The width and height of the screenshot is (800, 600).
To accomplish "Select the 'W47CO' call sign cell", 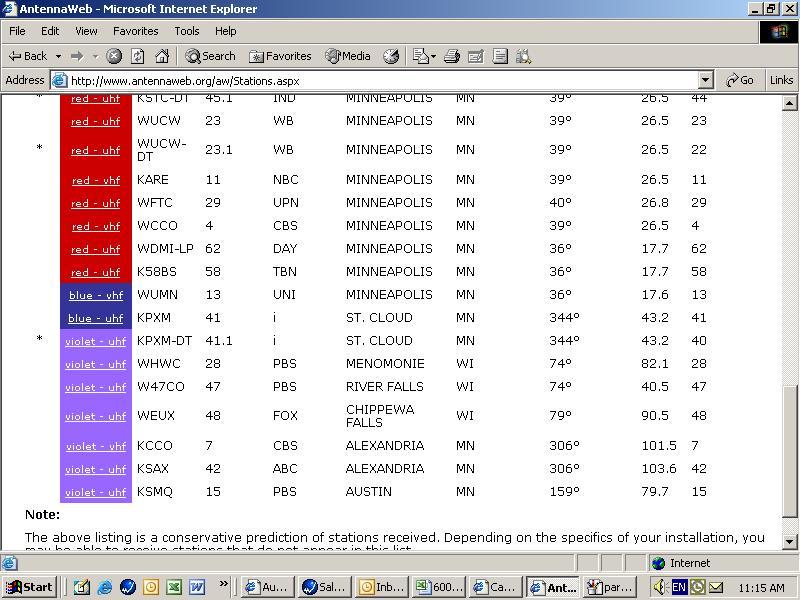I will 161,386.
